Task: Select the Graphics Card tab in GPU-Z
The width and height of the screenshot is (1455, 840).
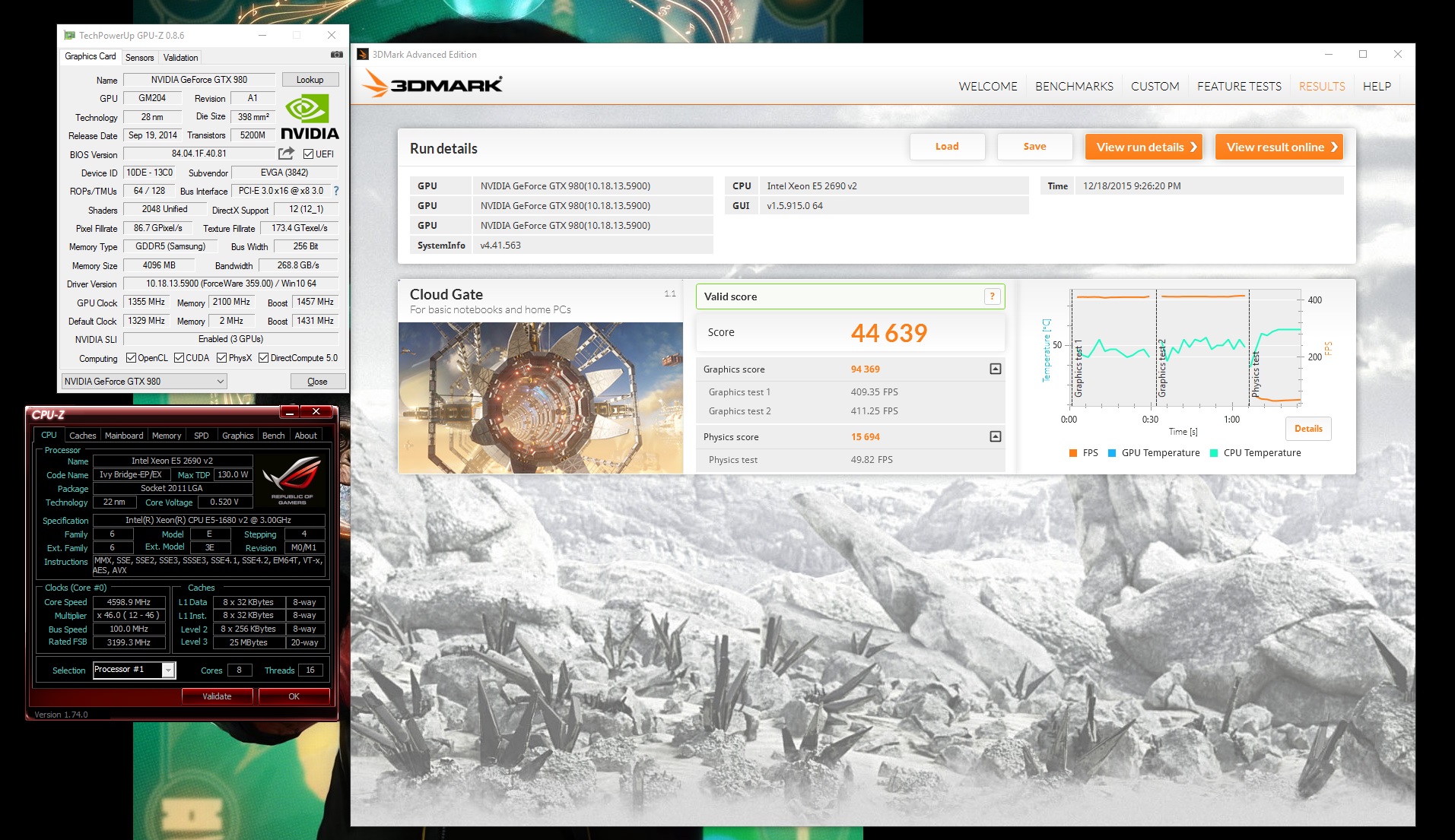Action: click(91, 56)
